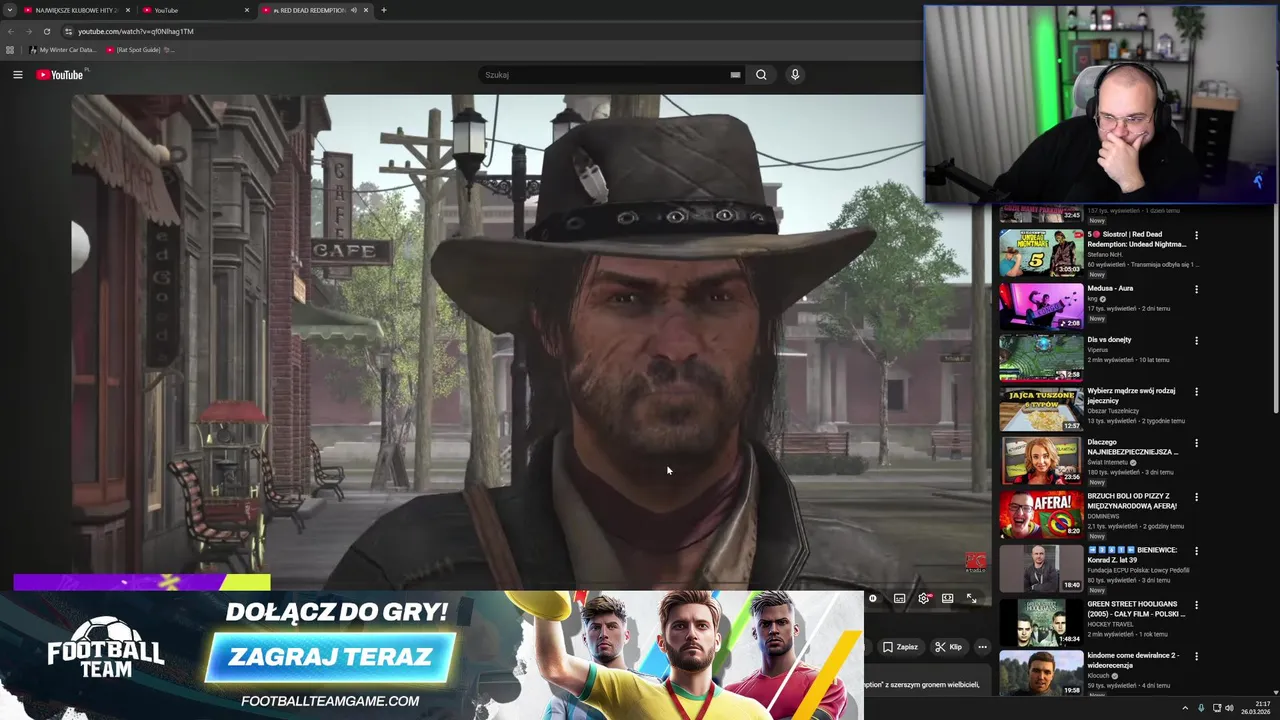Open the Medusa - Aura thumbnail
The image size is (1280, 720).
tap(1041, 306)
